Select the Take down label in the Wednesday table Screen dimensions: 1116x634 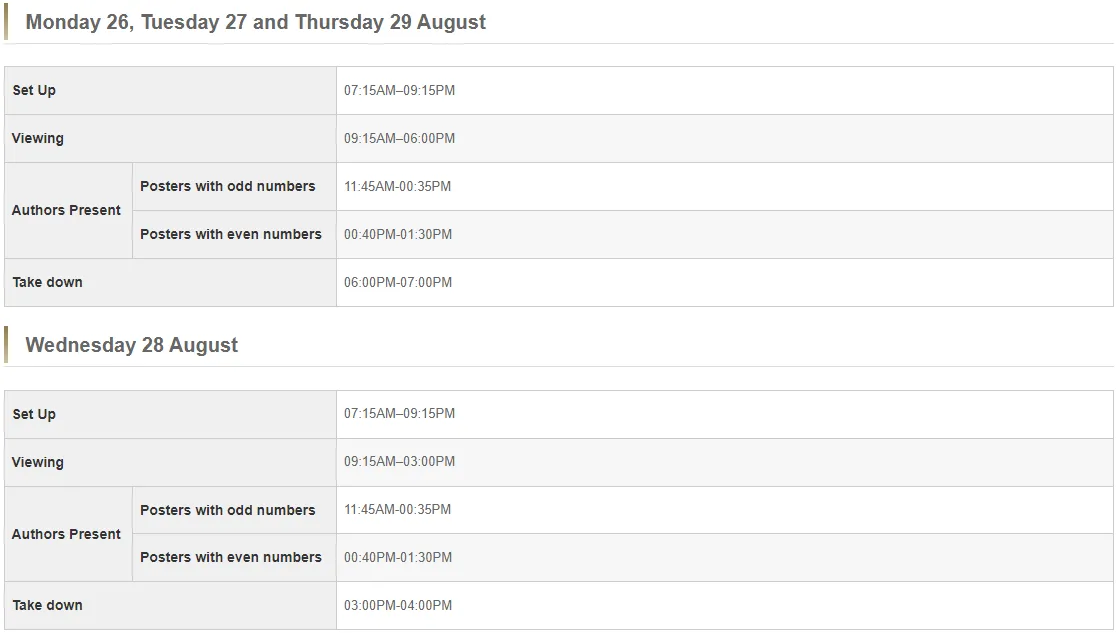pyautogui.click(x=47, y=605)
